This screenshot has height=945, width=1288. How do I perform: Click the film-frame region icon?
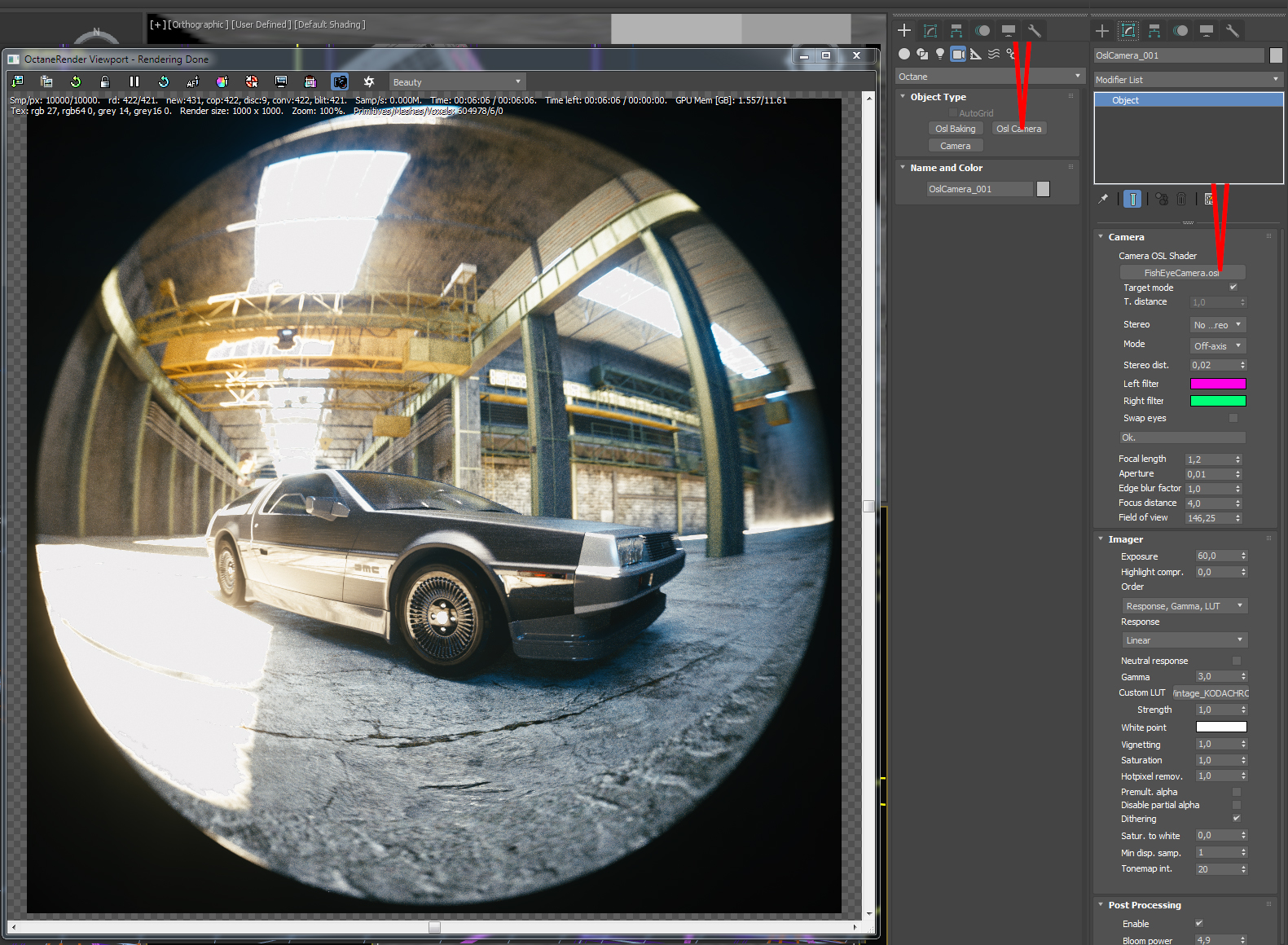pyautogui.click(x=310, y=81)
